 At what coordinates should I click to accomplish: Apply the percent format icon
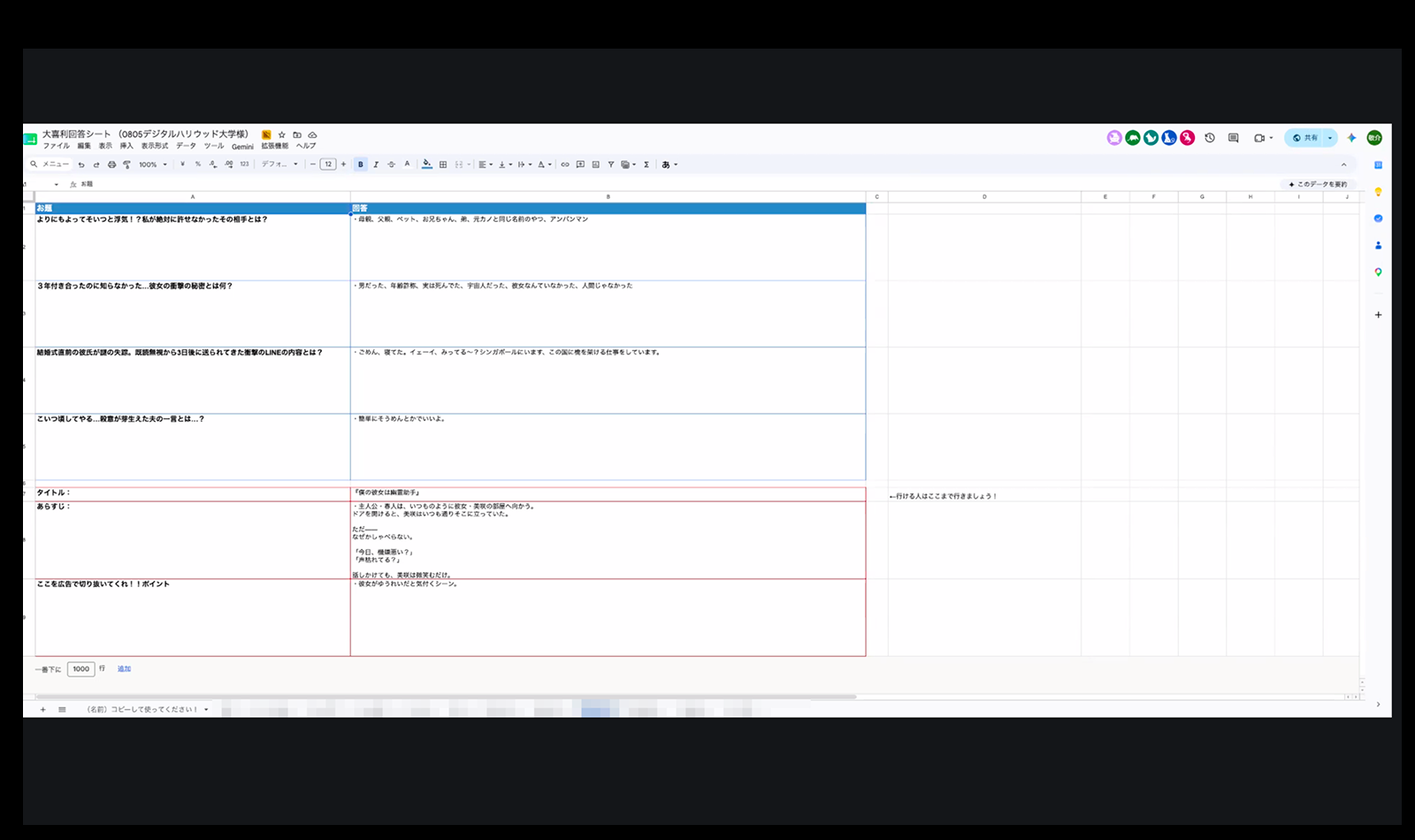[x=198, y=164]
